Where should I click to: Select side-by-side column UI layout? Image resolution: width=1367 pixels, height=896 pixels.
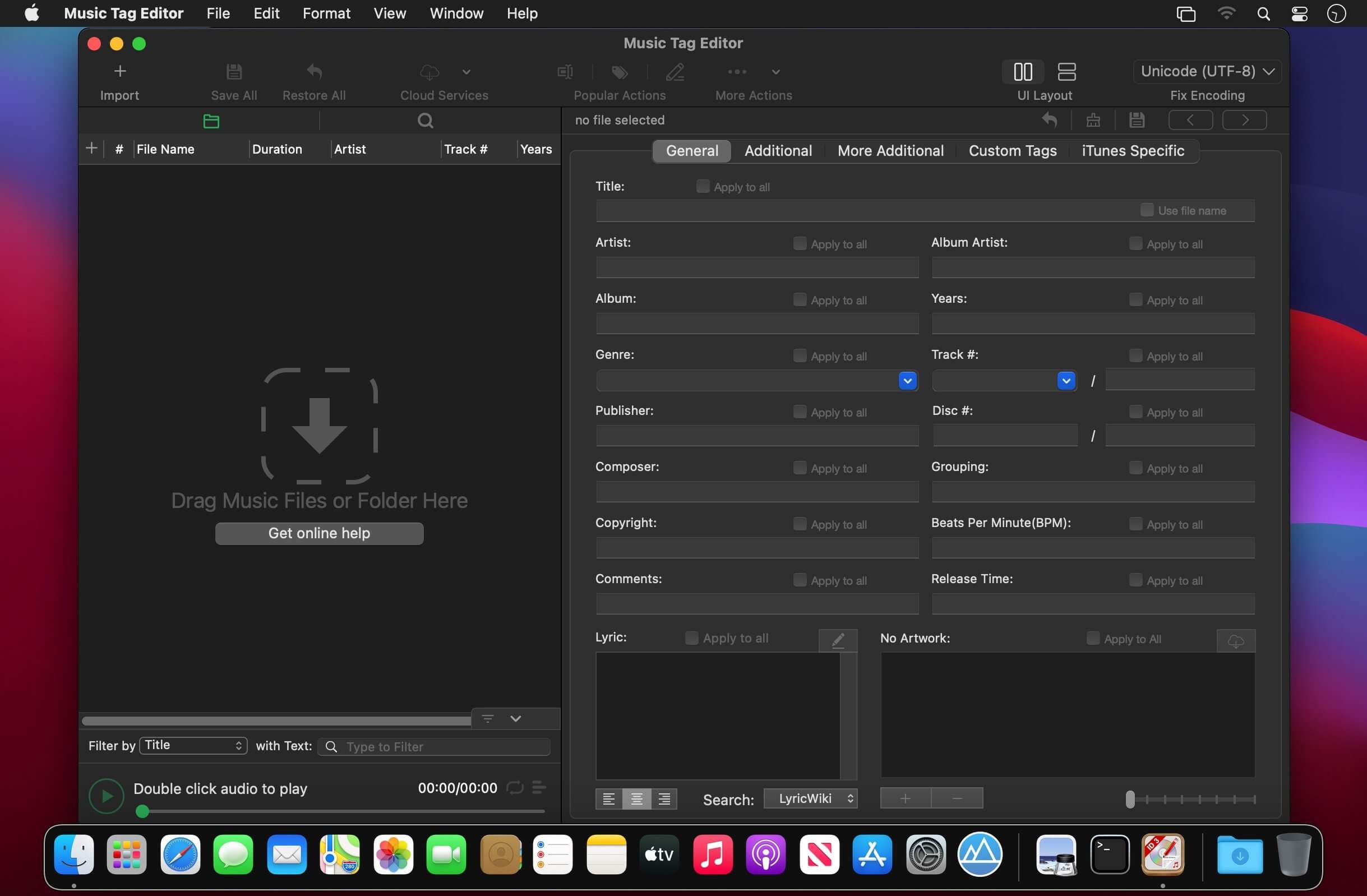coord(1022,72)
